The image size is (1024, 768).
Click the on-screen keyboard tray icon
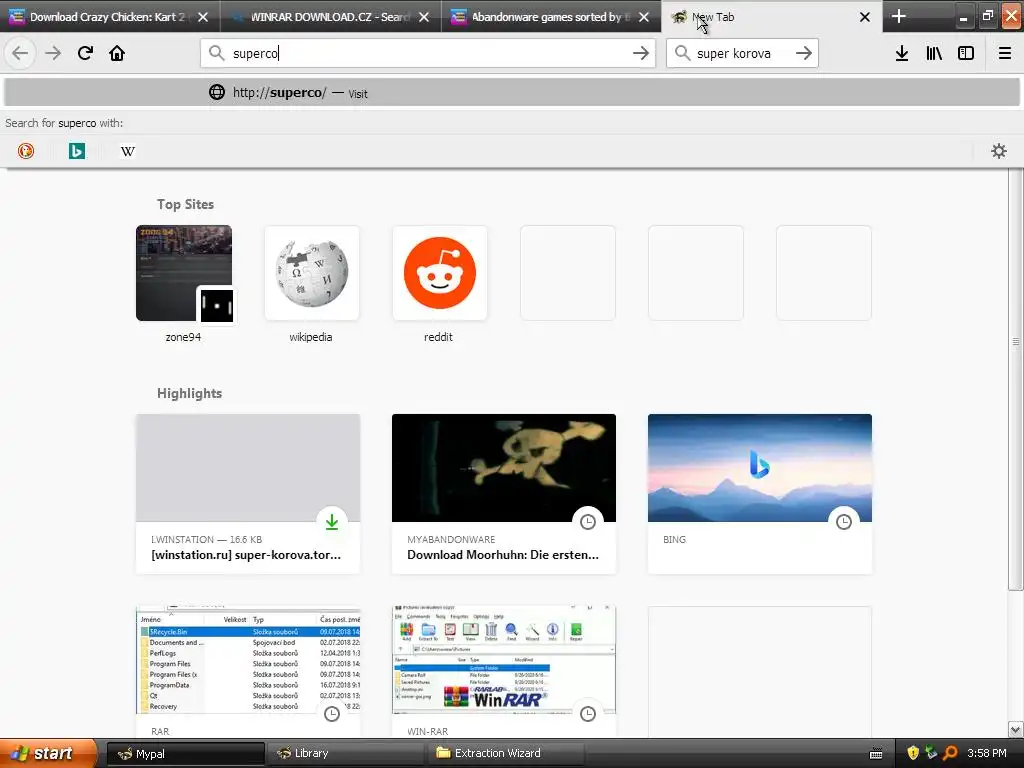[x=876, y=754]
